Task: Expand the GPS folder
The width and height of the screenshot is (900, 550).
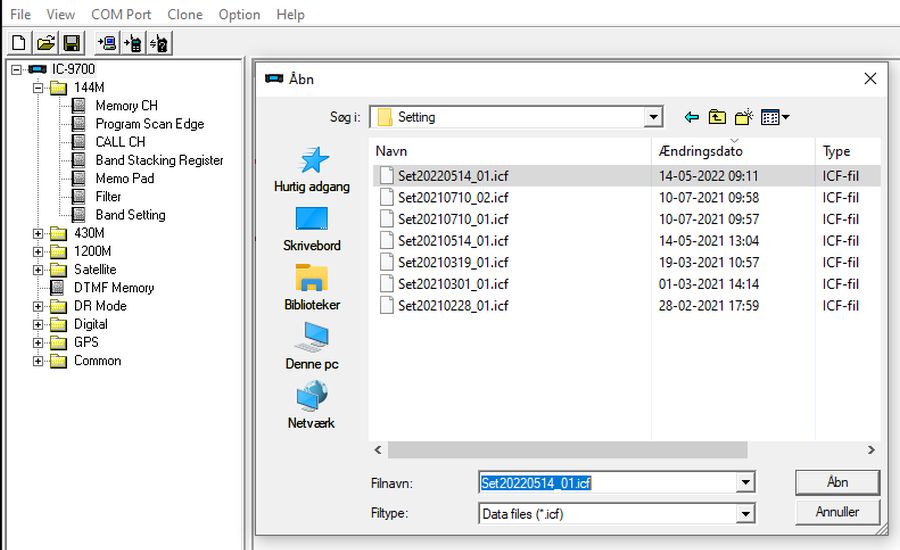Action: tap(38, 343)
